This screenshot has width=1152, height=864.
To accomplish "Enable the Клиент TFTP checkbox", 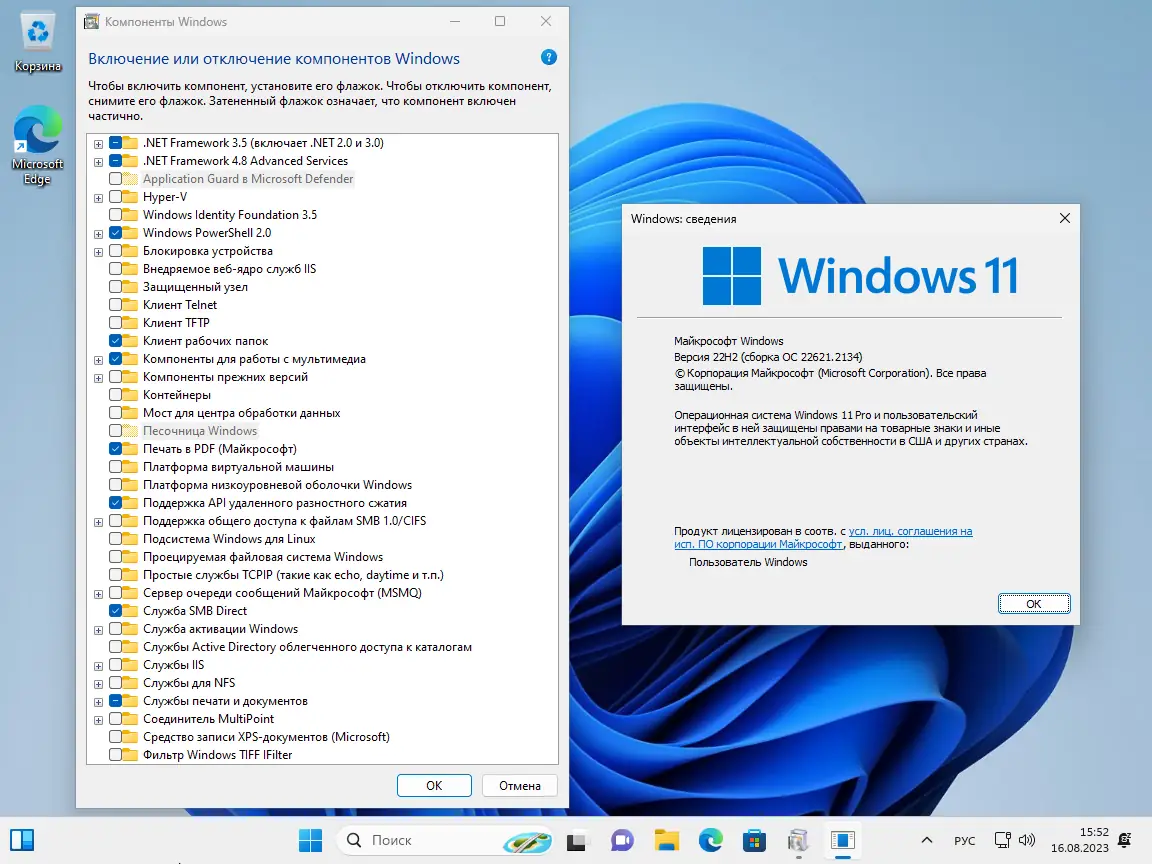I will click(115, 323).
